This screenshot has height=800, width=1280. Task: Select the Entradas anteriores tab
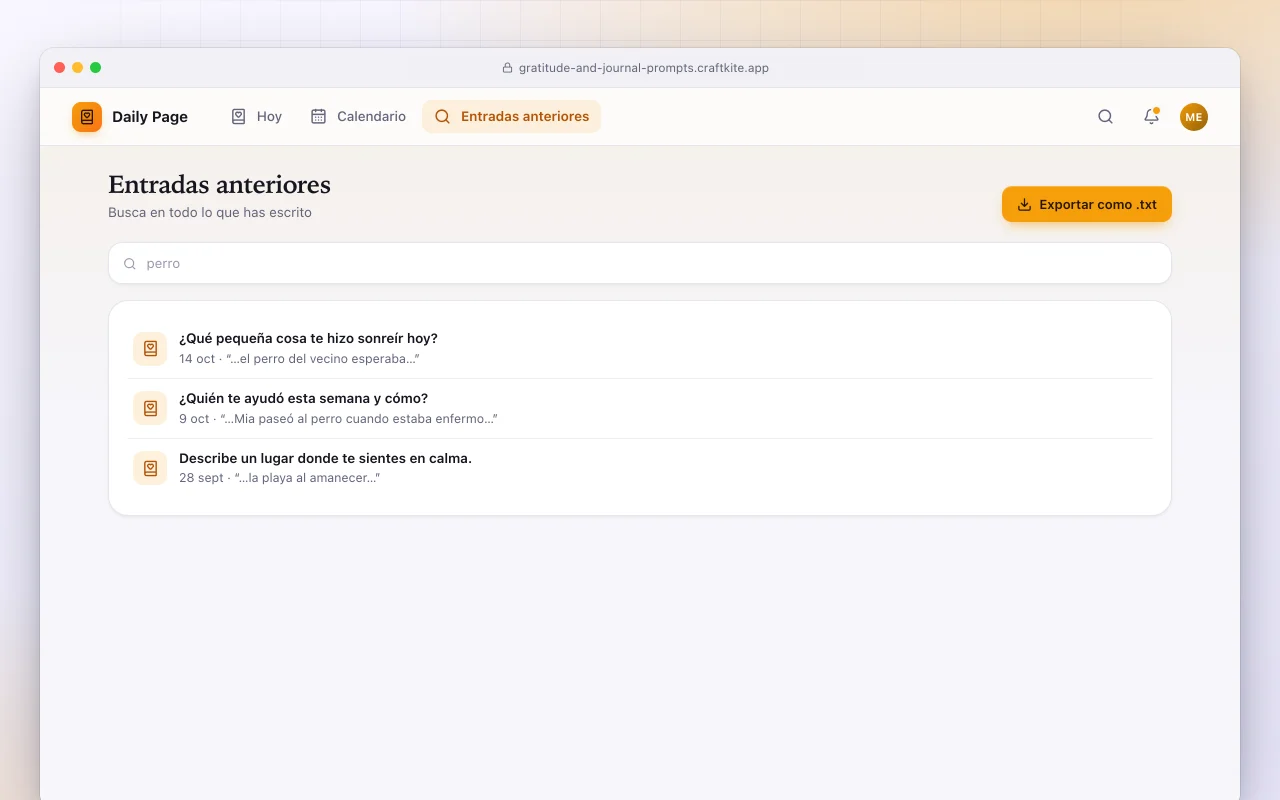tap(512, 117)
